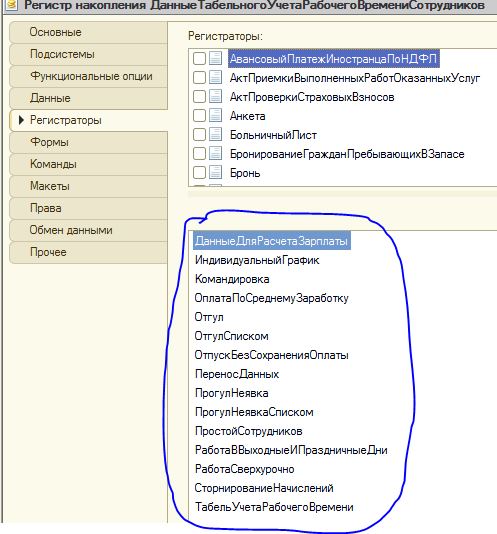Screen dimensions: 497x534
Task: Click the accumulation register icon in title bar
Action: [12, 5]
